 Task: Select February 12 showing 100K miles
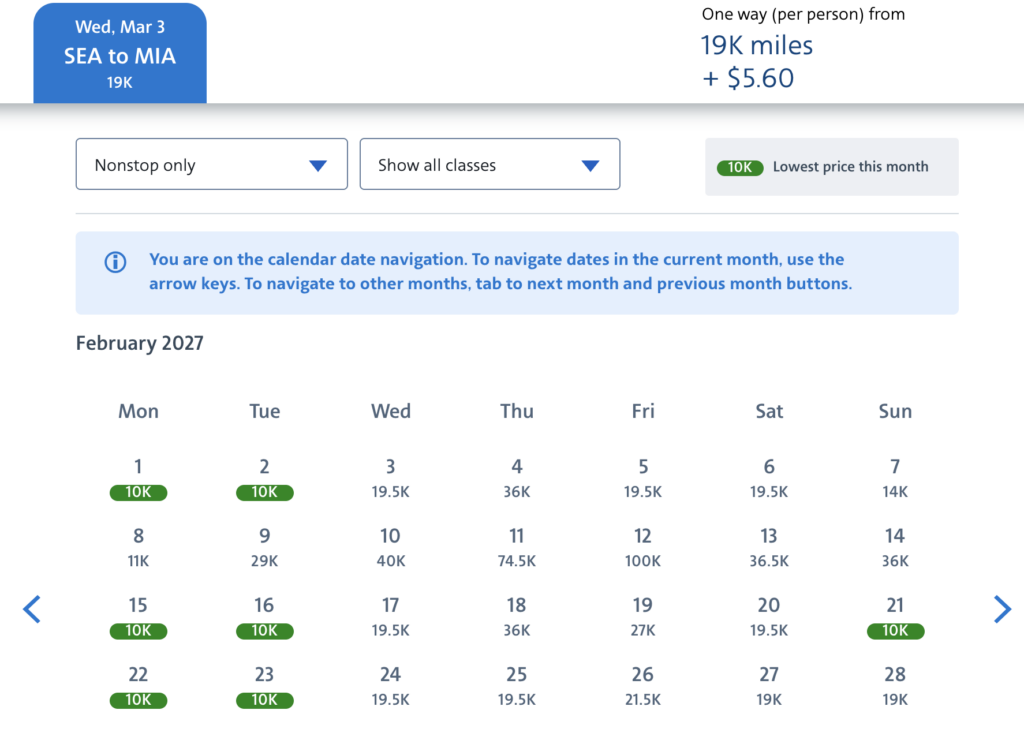(642, 547)
